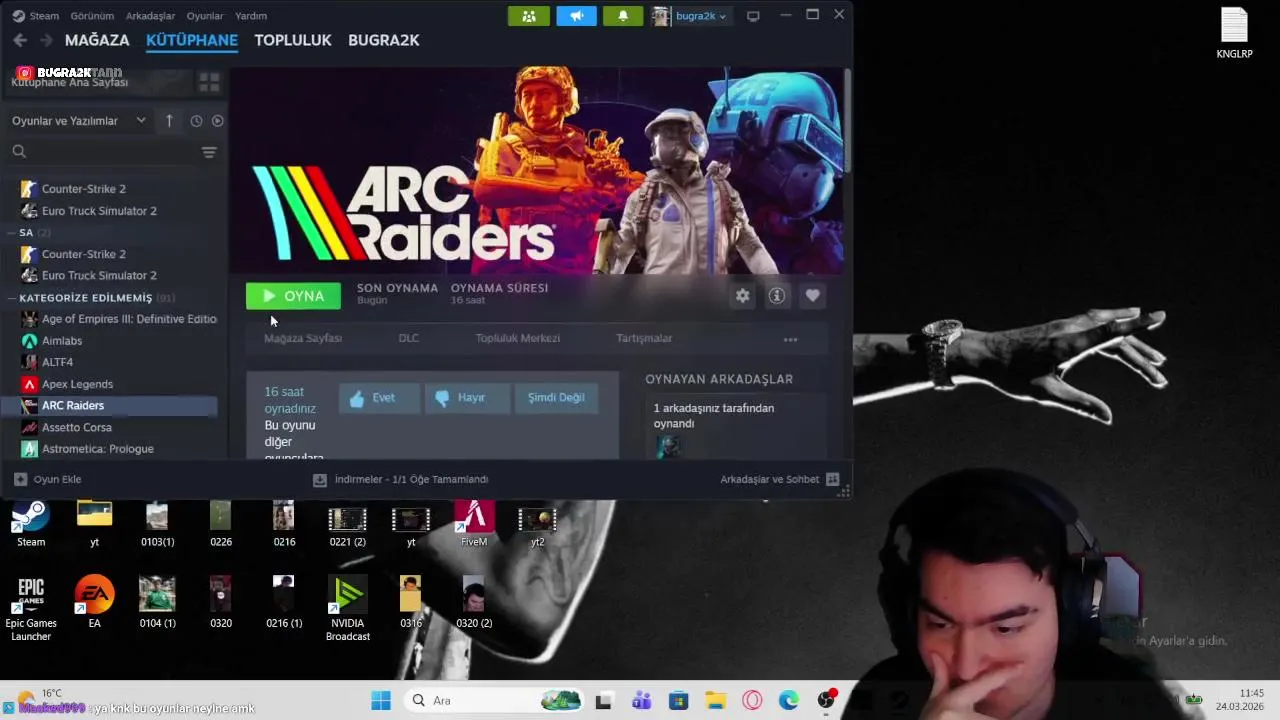Open the Oyunlar menu

tap(205, 16)
